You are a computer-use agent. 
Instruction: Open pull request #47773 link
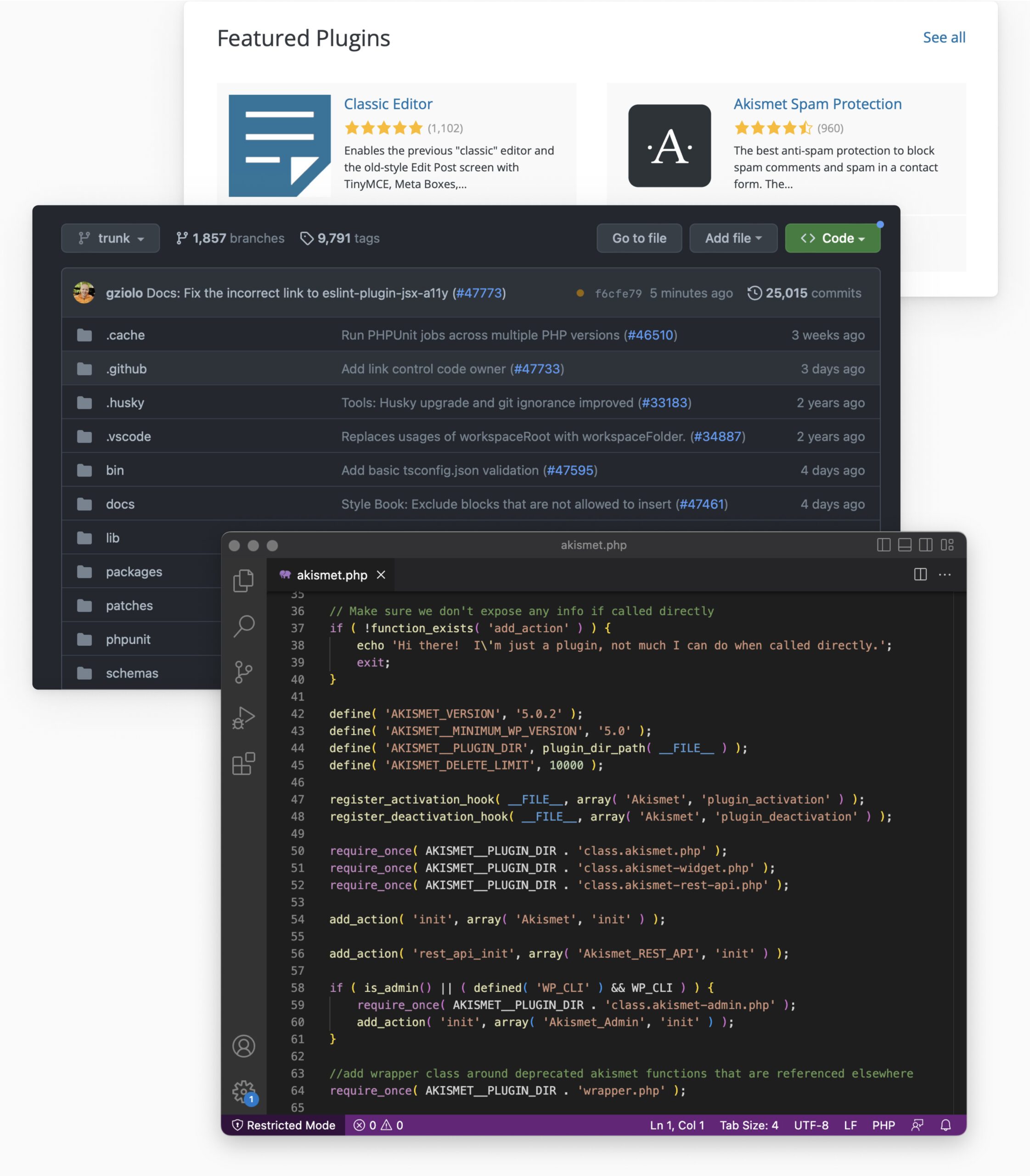[x=479, y=293]
